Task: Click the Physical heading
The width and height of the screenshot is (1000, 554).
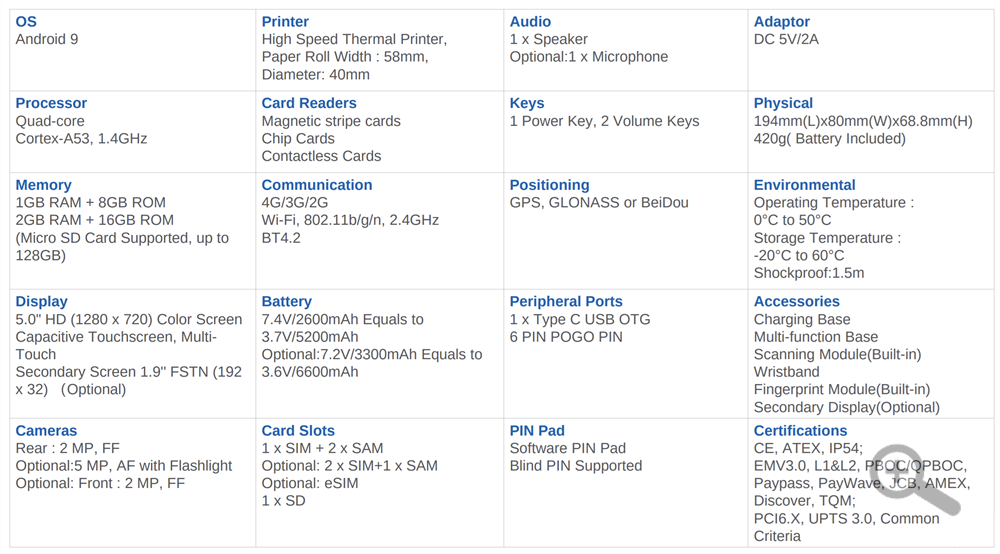Action: tap(783, 103)
